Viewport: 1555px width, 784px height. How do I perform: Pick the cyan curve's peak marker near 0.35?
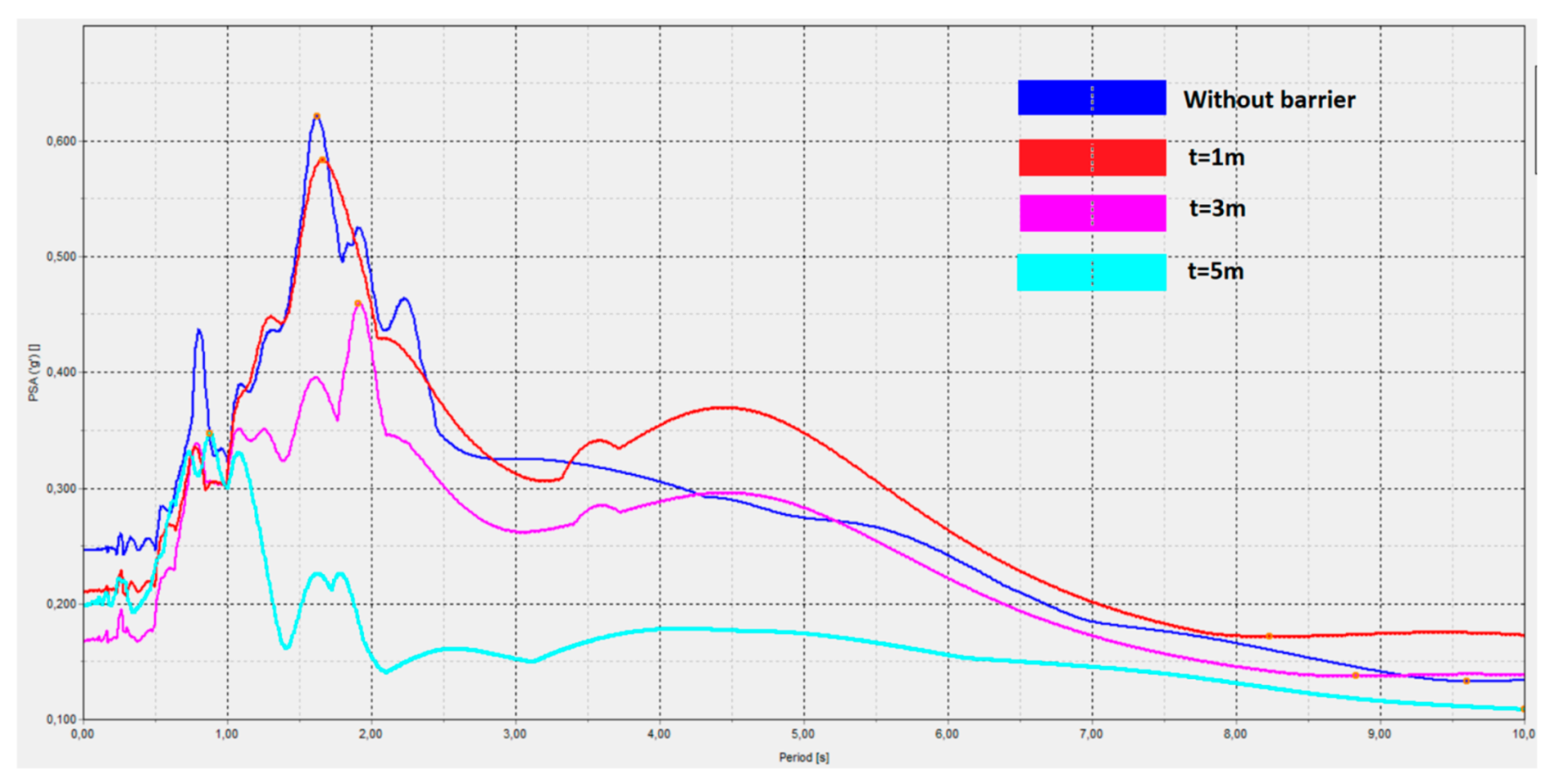[x=210, y=434]
